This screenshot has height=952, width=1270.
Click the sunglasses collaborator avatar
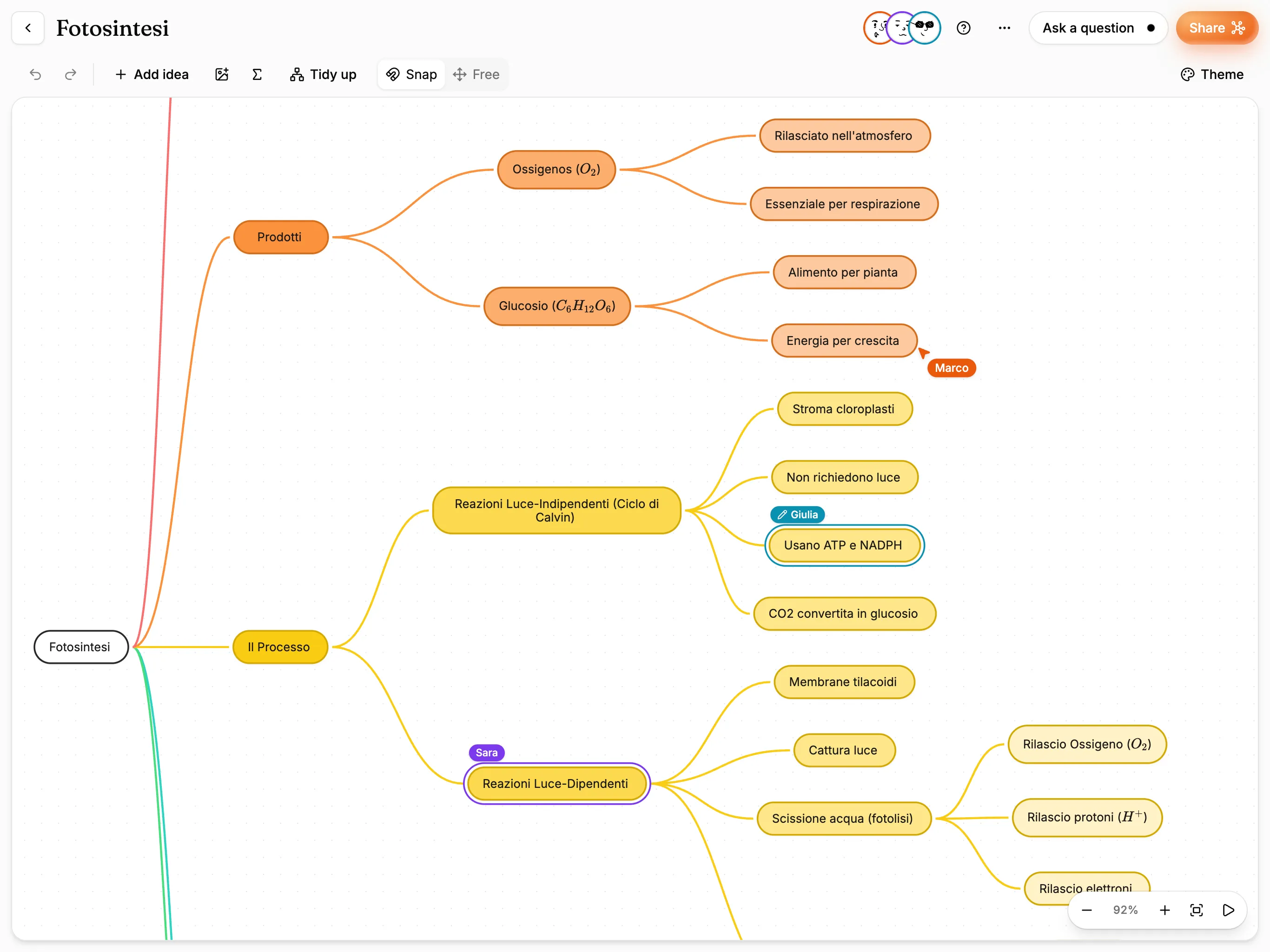coord(925,27)
